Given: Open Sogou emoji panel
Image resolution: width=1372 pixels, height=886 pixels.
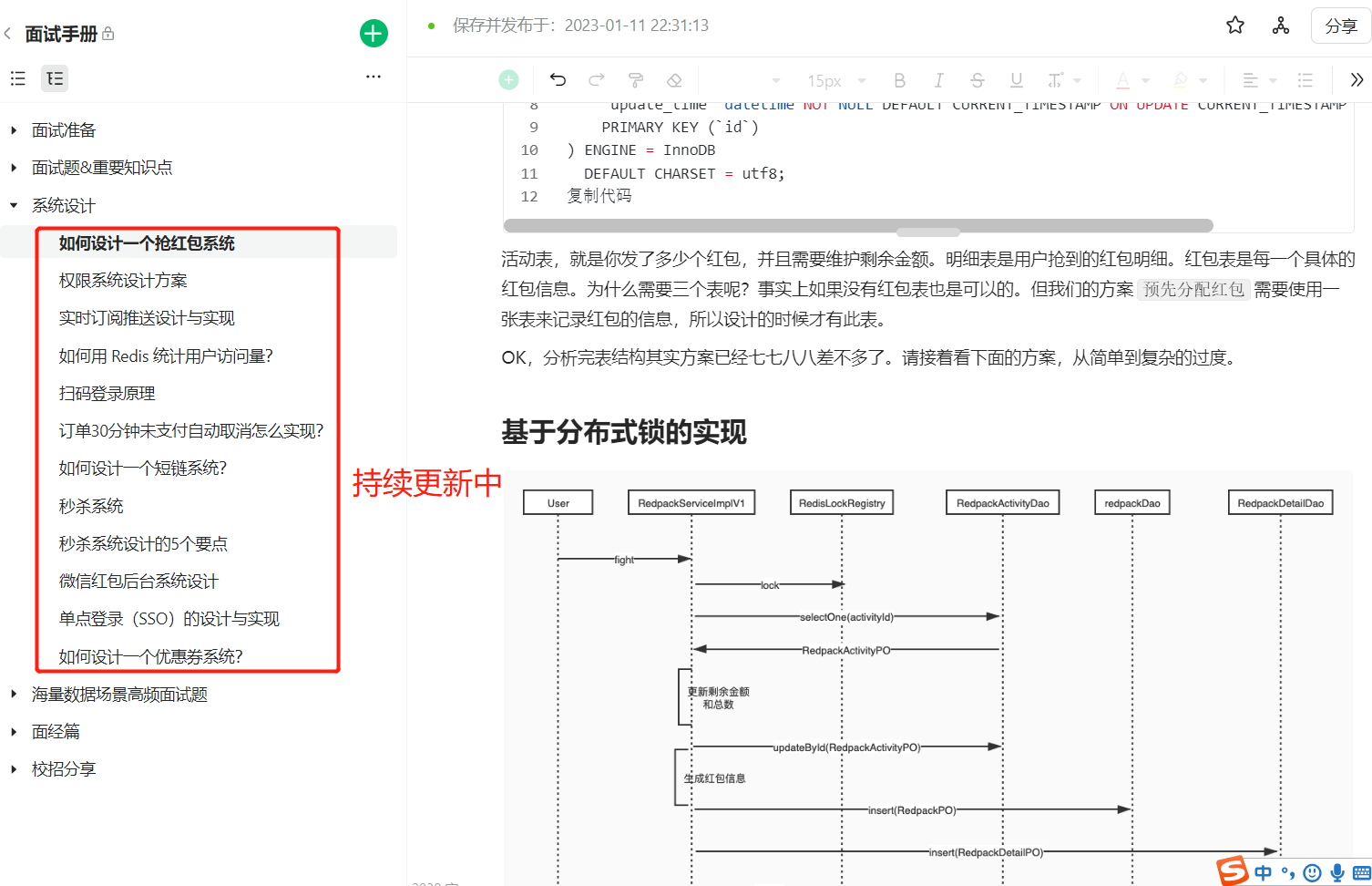Looking at the screenshot, I should pos(1312,873).
